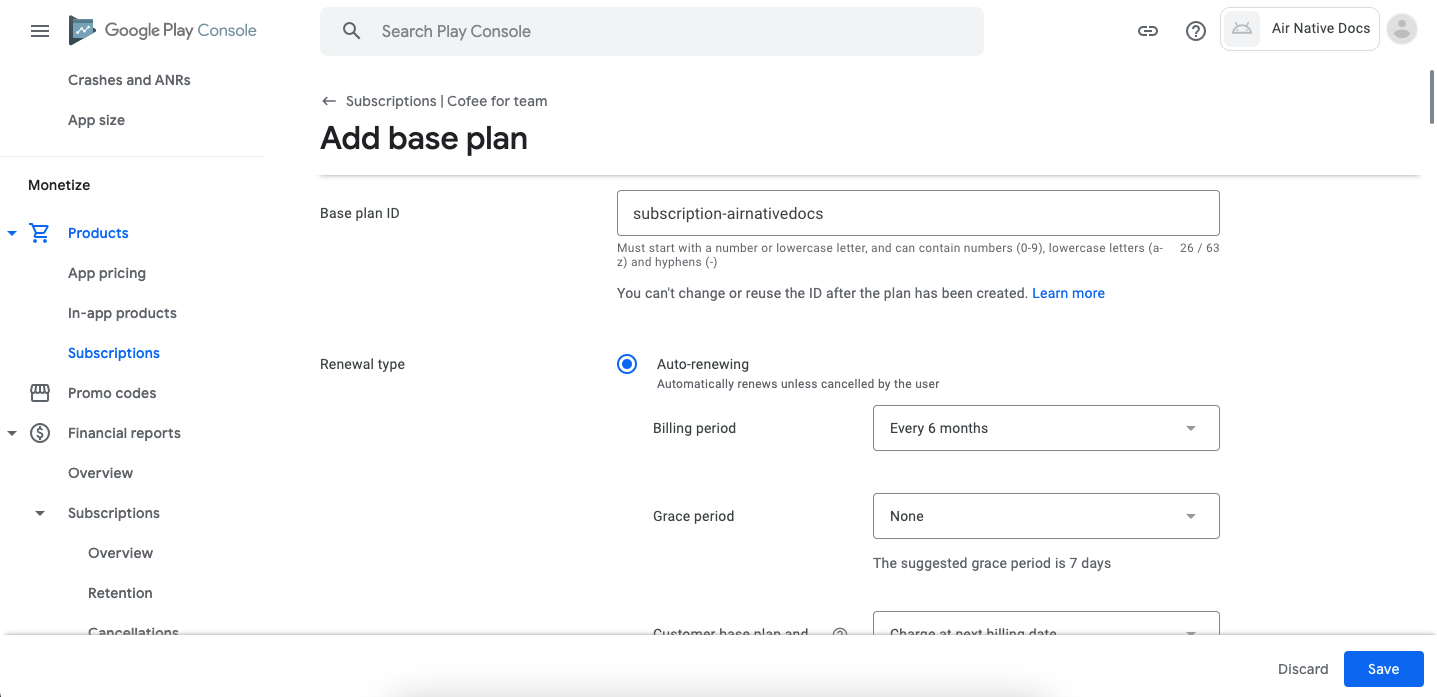Open the help question mark icon
1437x697 pixels.
[1196, 31]
